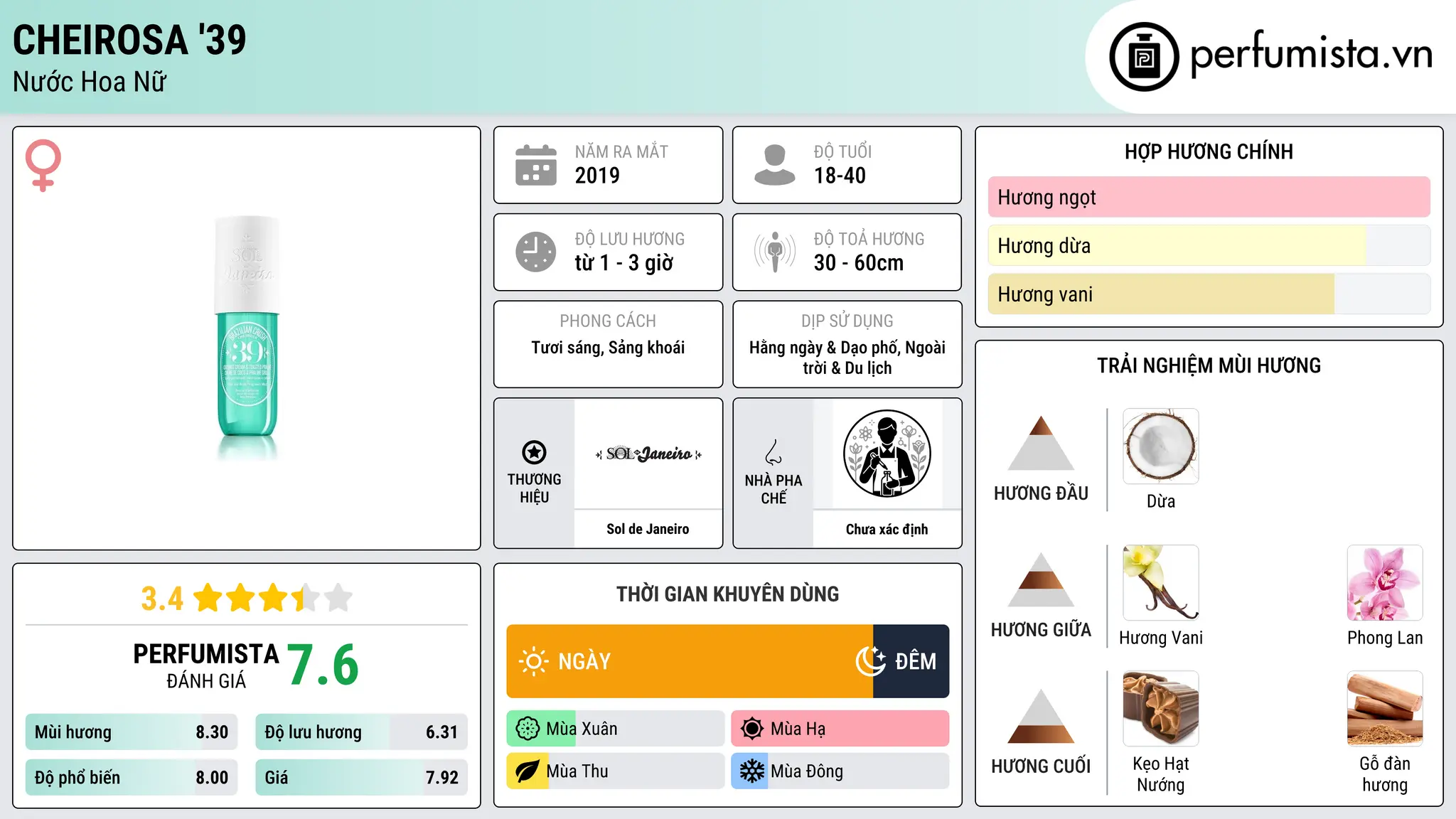Click the Kẹo Hạt Nướng note label
Image resolution: width=1456 pixels, height=819 pixels.
coord(1161,774)
